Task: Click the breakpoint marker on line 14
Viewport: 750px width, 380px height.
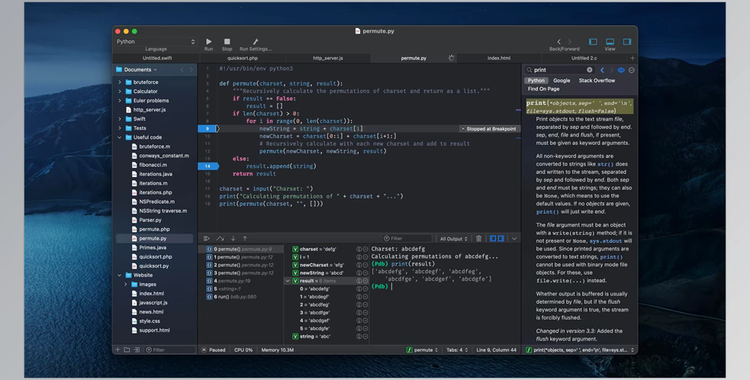Action: [208, 166]
